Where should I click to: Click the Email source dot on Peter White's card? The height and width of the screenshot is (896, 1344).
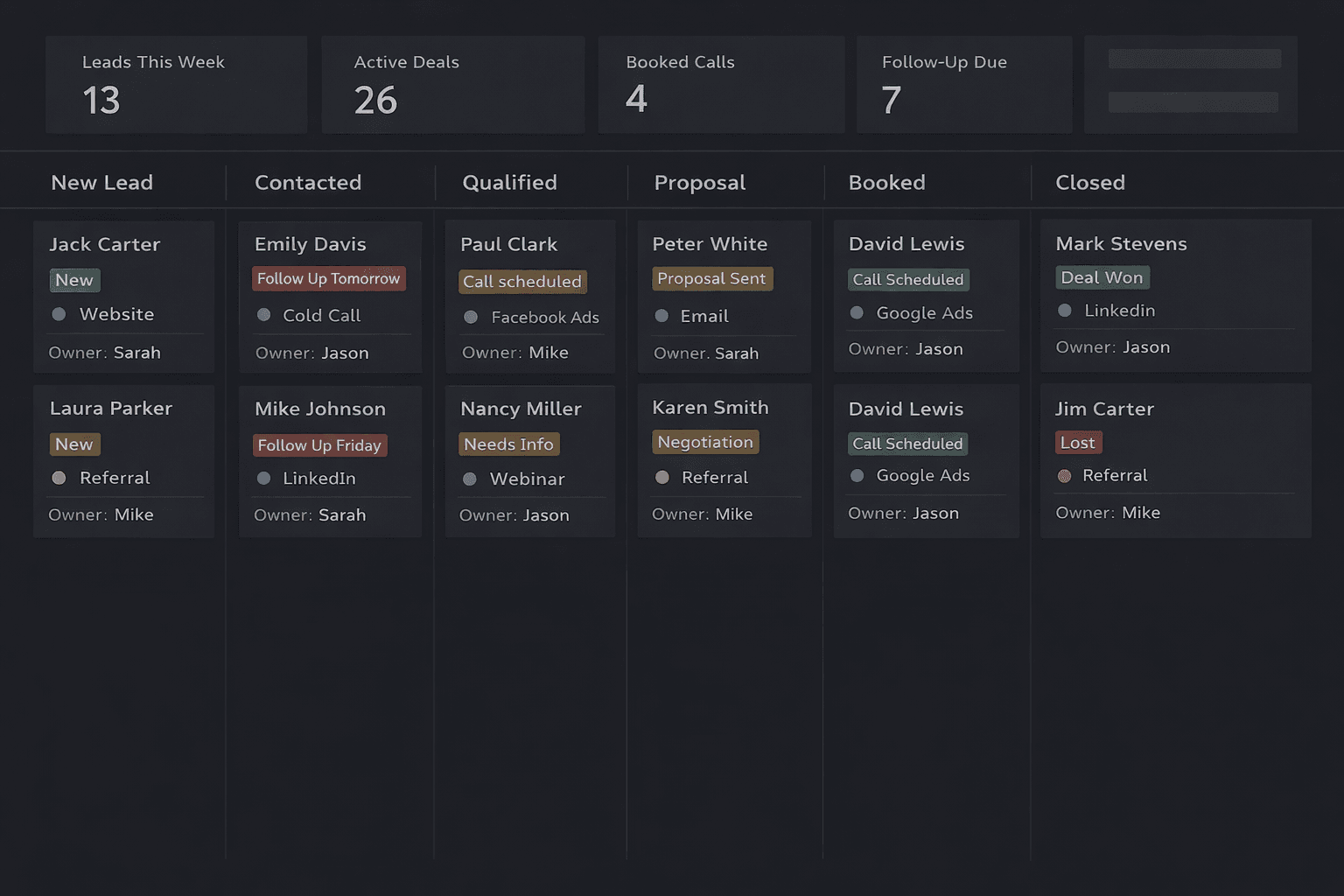(662, 316)
